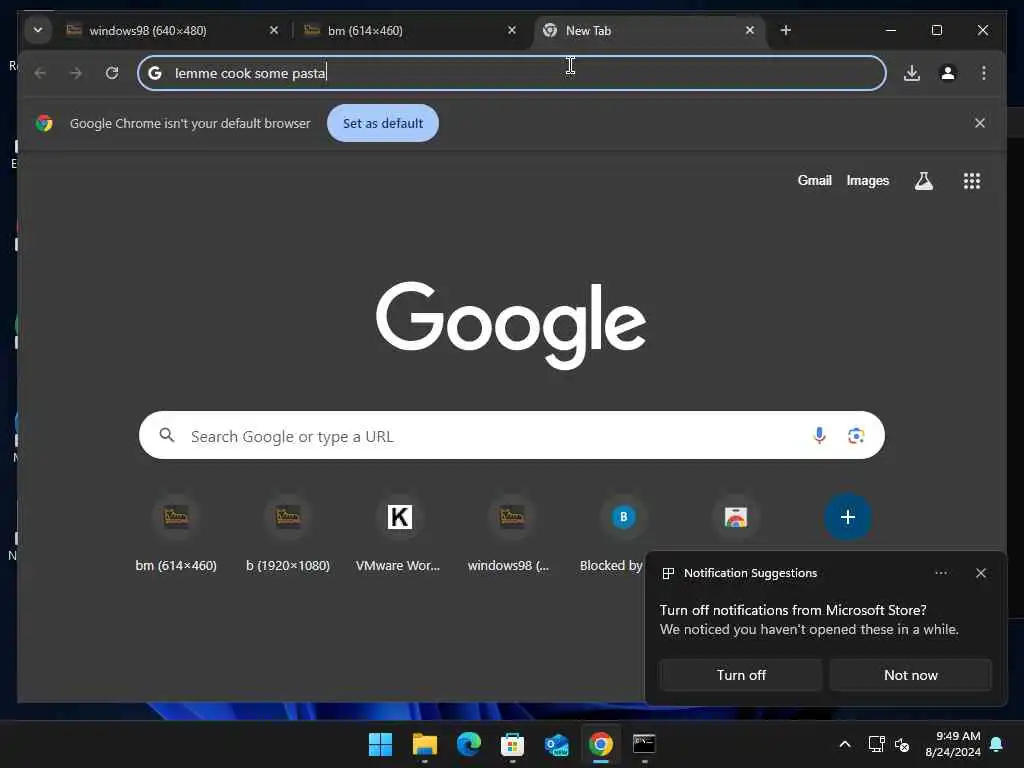
Task: Click the Notification Suggestions icon in popup header
Action: pyautogui.click(x=668, y=573)
